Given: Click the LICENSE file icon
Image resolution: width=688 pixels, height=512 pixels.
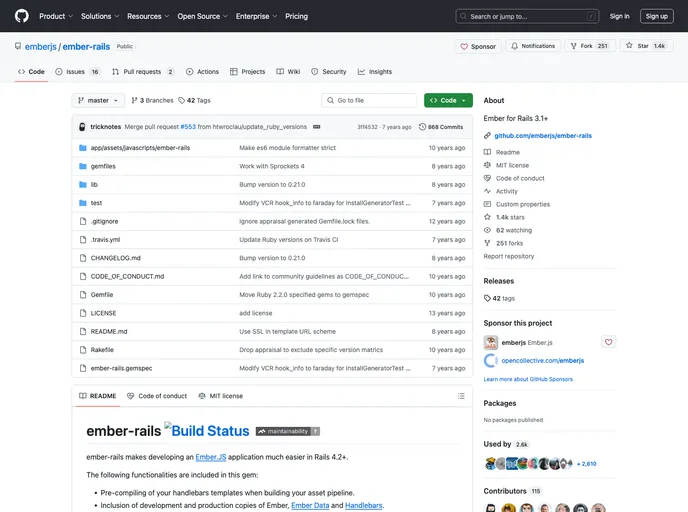Looking at the screenshot, I should (x=82, y=313).
